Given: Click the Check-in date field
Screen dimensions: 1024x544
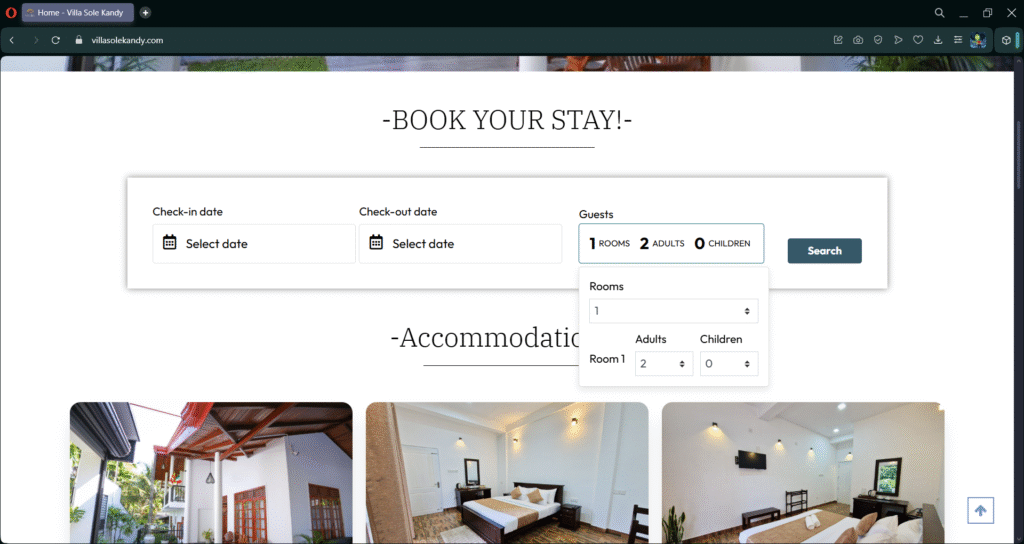Looking at the screenshot, I should 254,244.
